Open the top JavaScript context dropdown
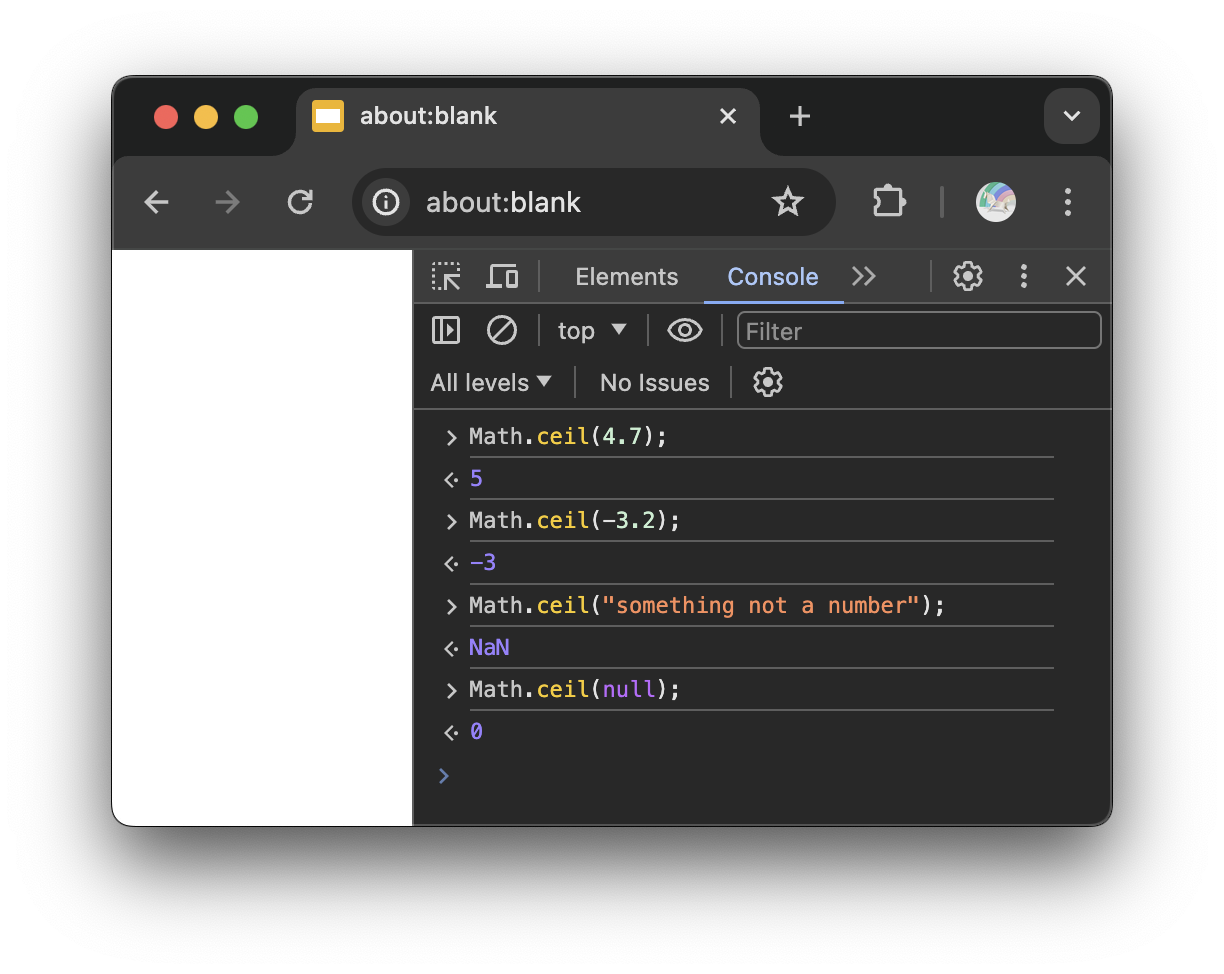Viewport: 1224px width, 974px height. 592,330
